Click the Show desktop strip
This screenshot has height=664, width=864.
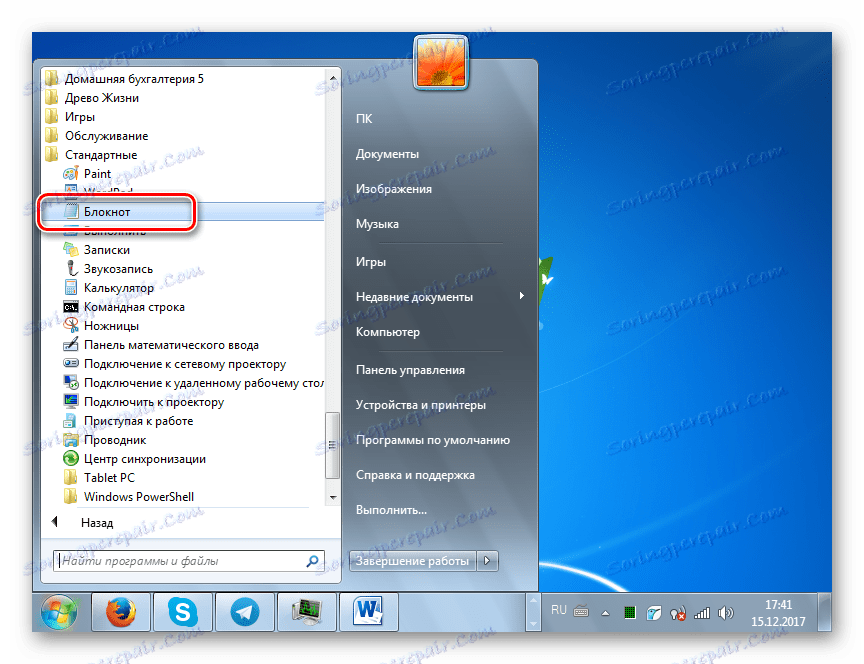(824, 612)
